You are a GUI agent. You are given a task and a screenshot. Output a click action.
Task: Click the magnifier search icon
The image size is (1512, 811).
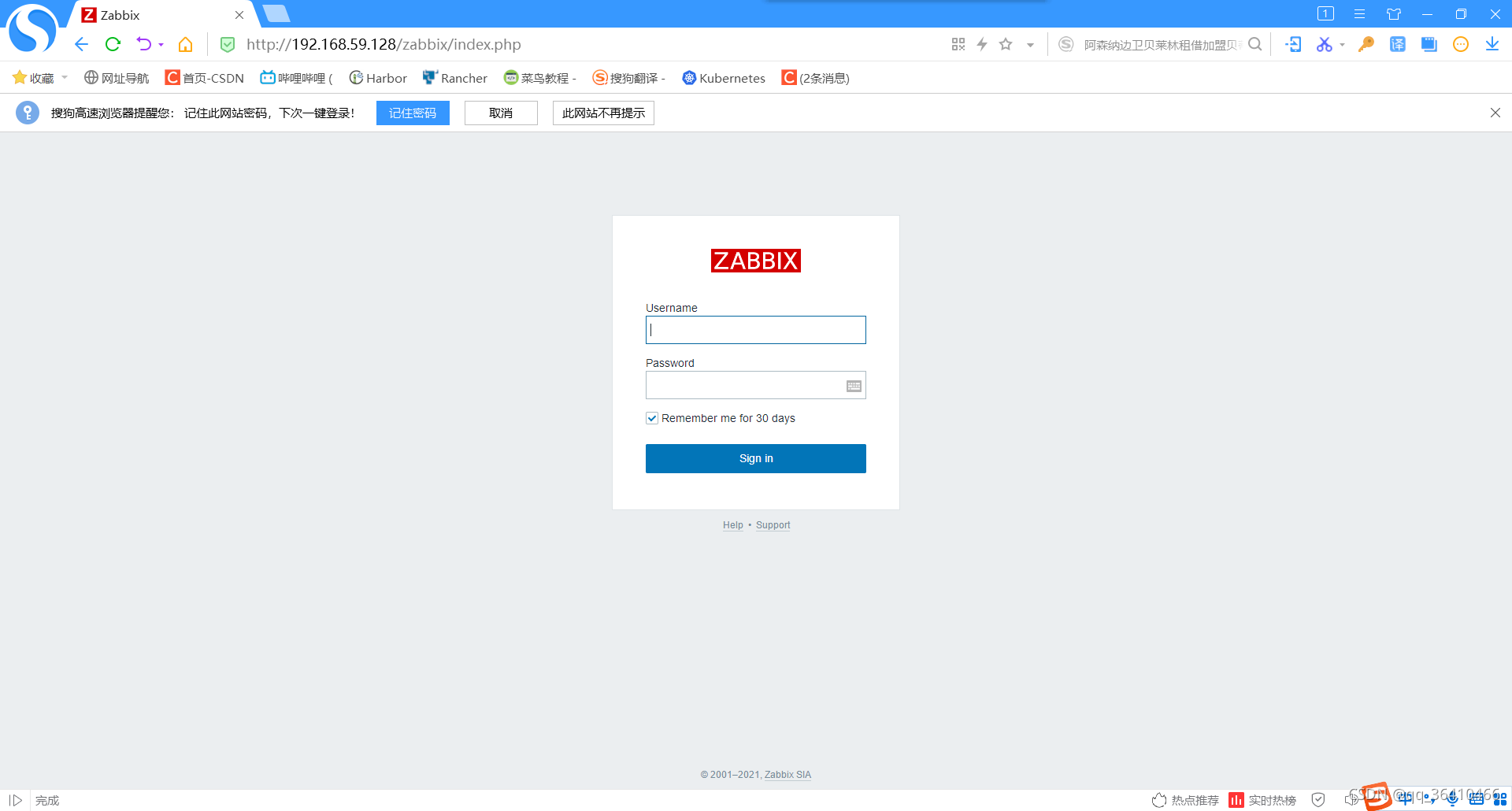pos(1255,44)
